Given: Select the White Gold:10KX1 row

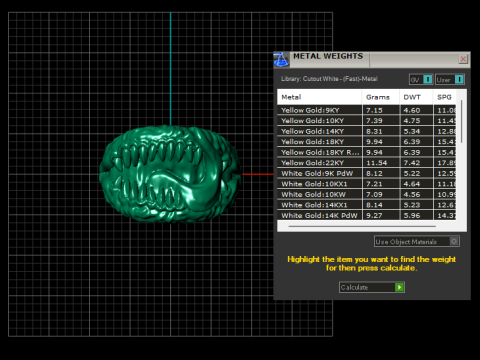Looking at the screenshot, I should click(x=367, y=184).
